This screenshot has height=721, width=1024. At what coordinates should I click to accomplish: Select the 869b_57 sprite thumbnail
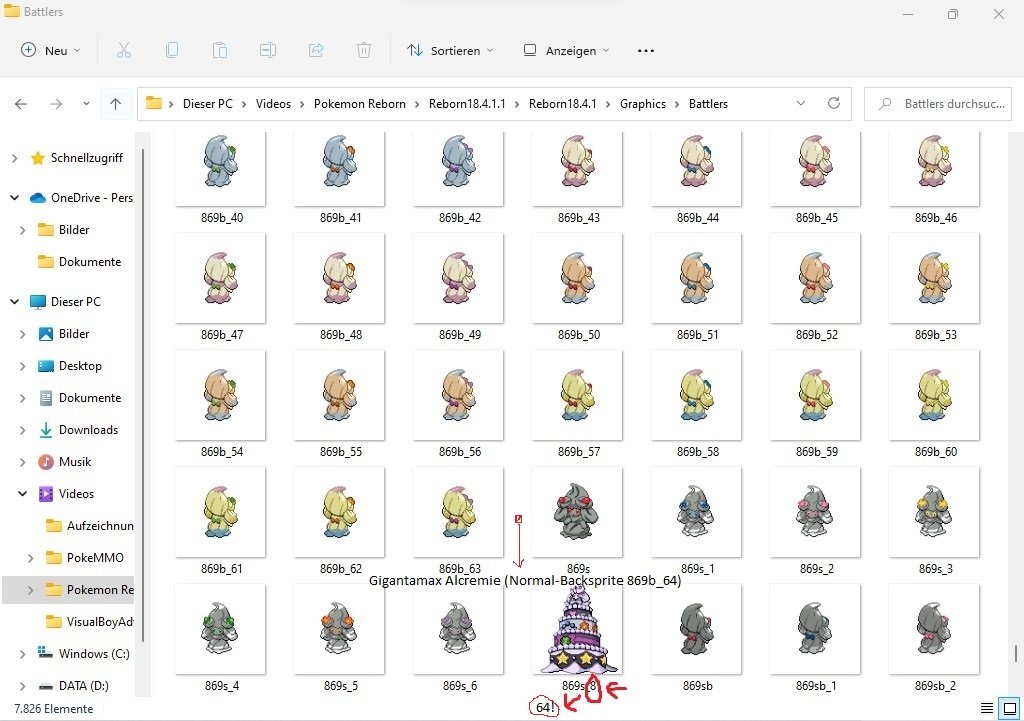577,395
